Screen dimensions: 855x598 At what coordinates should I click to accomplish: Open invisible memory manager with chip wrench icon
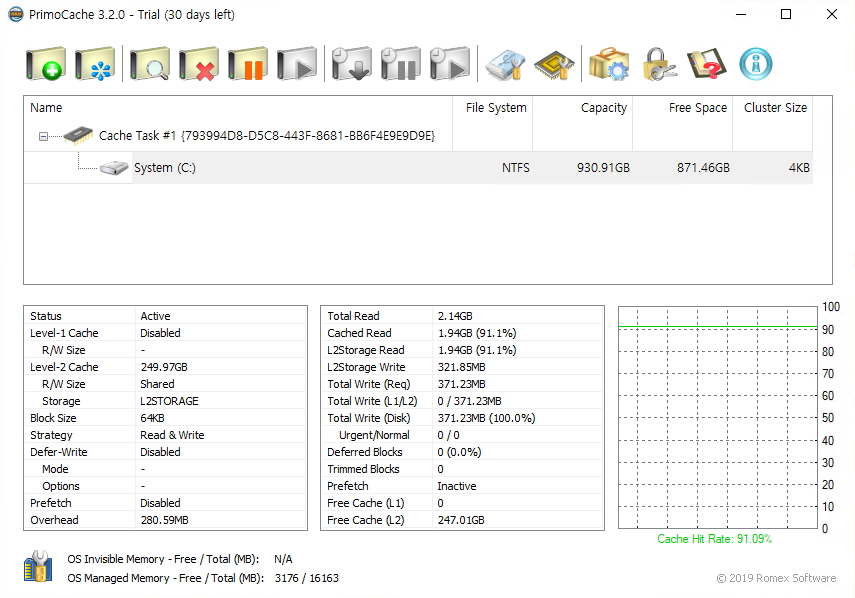[x=555, y=64]
